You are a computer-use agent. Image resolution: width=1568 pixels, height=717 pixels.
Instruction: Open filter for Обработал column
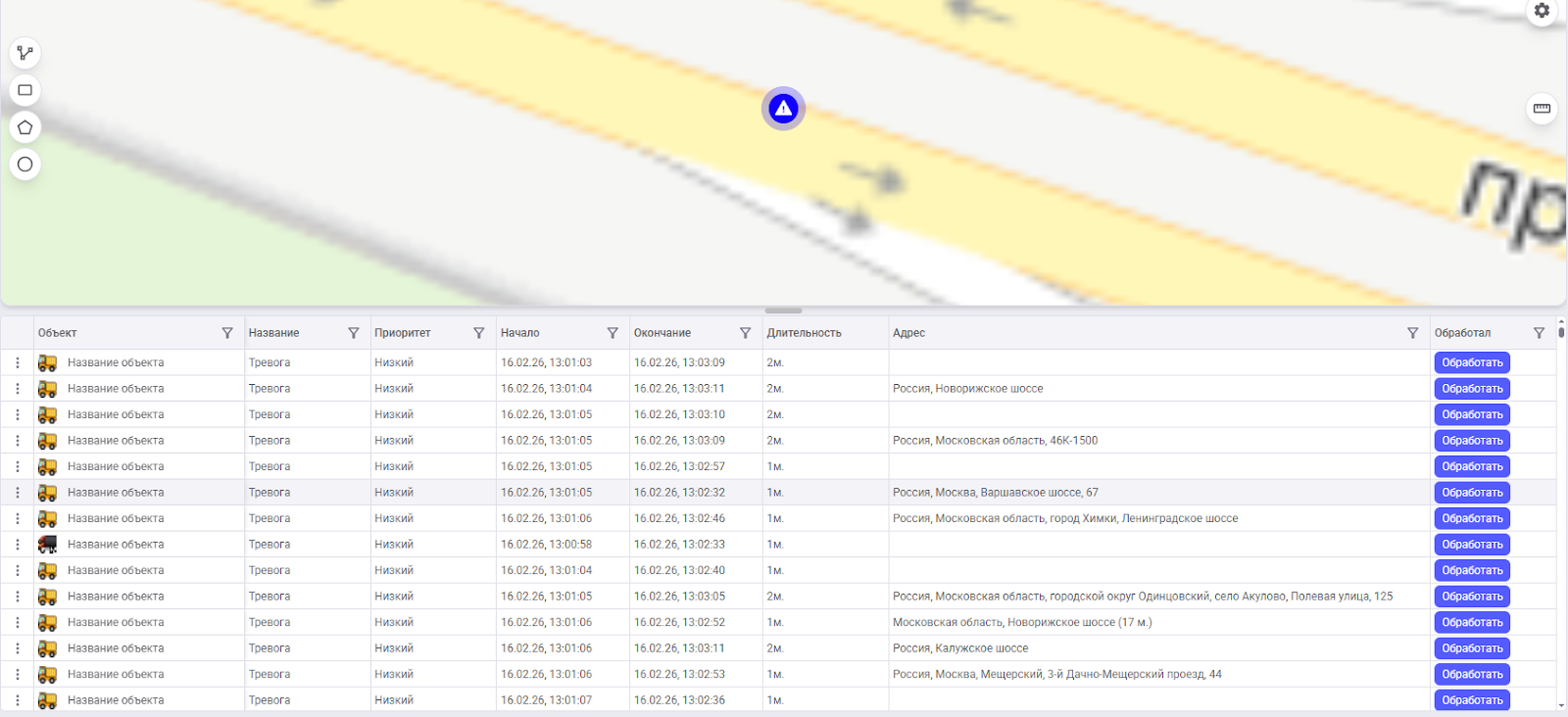pos(1539,333)
